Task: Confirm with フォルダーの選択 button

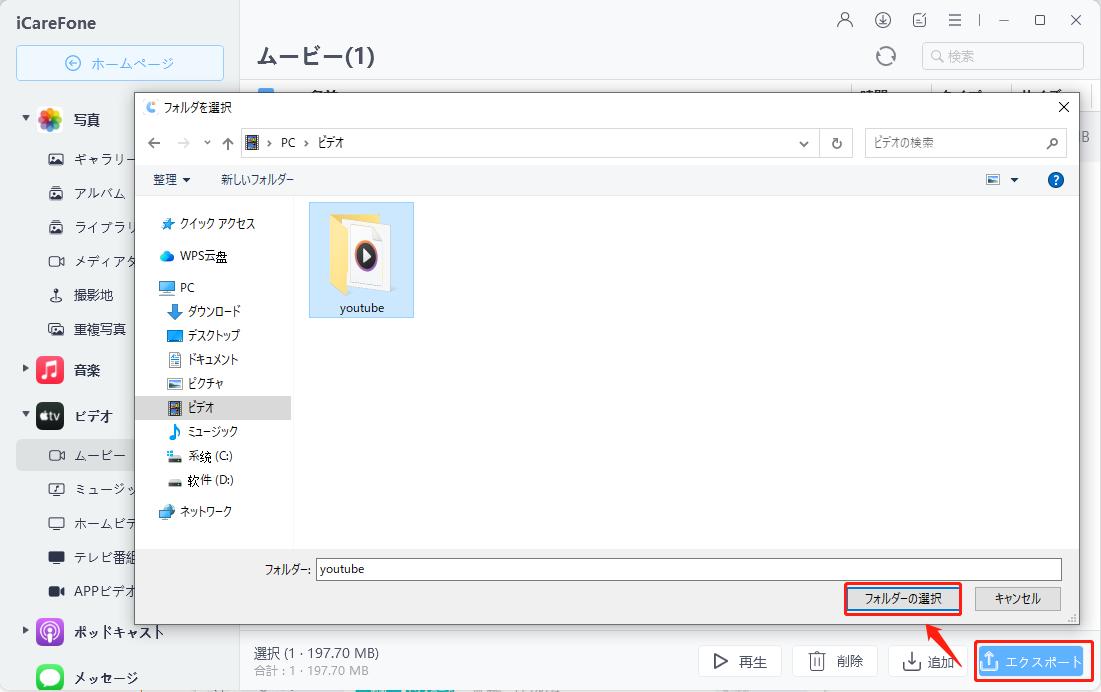Action: click(902, 599)
